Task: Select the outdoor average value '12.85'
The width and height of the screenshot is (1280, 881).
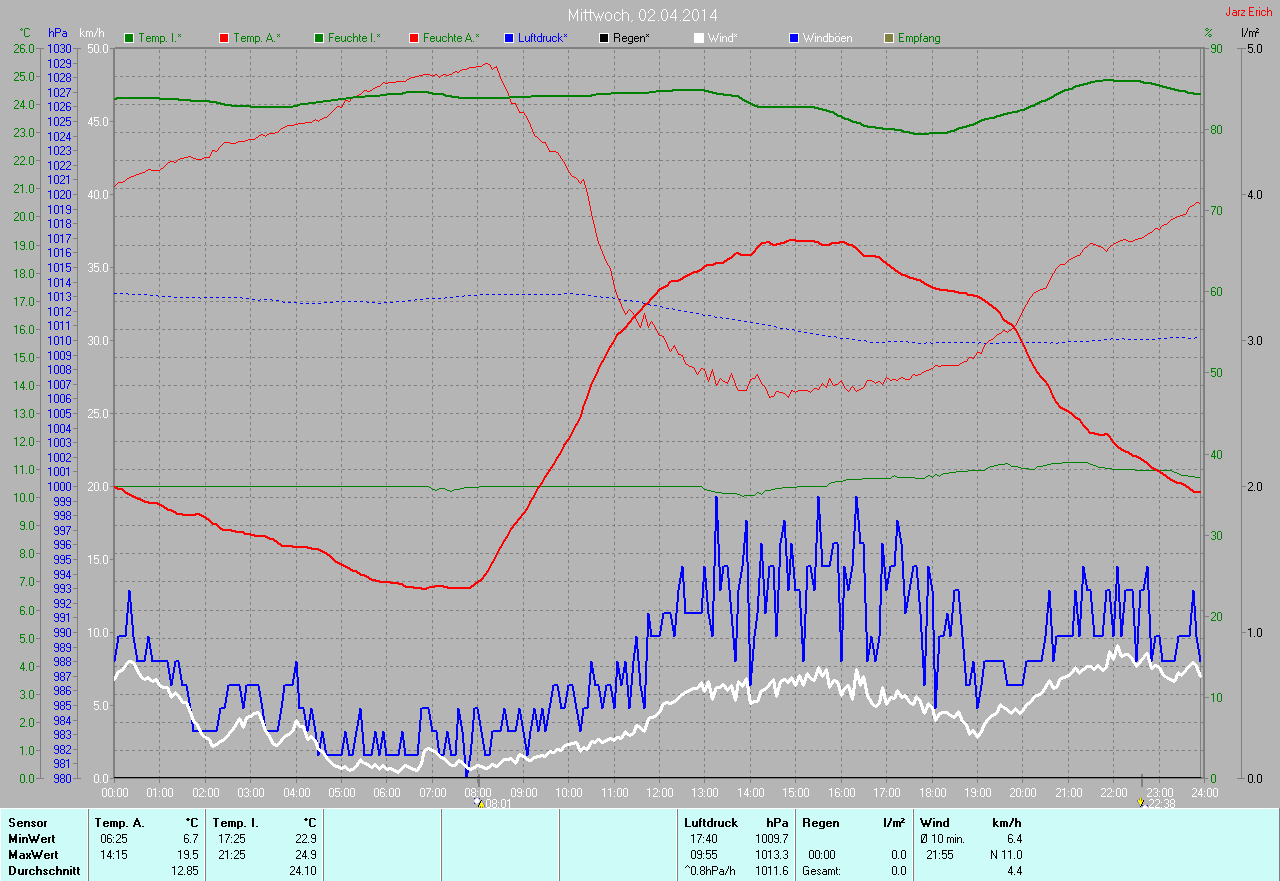Action: click(x=185, y=871)
